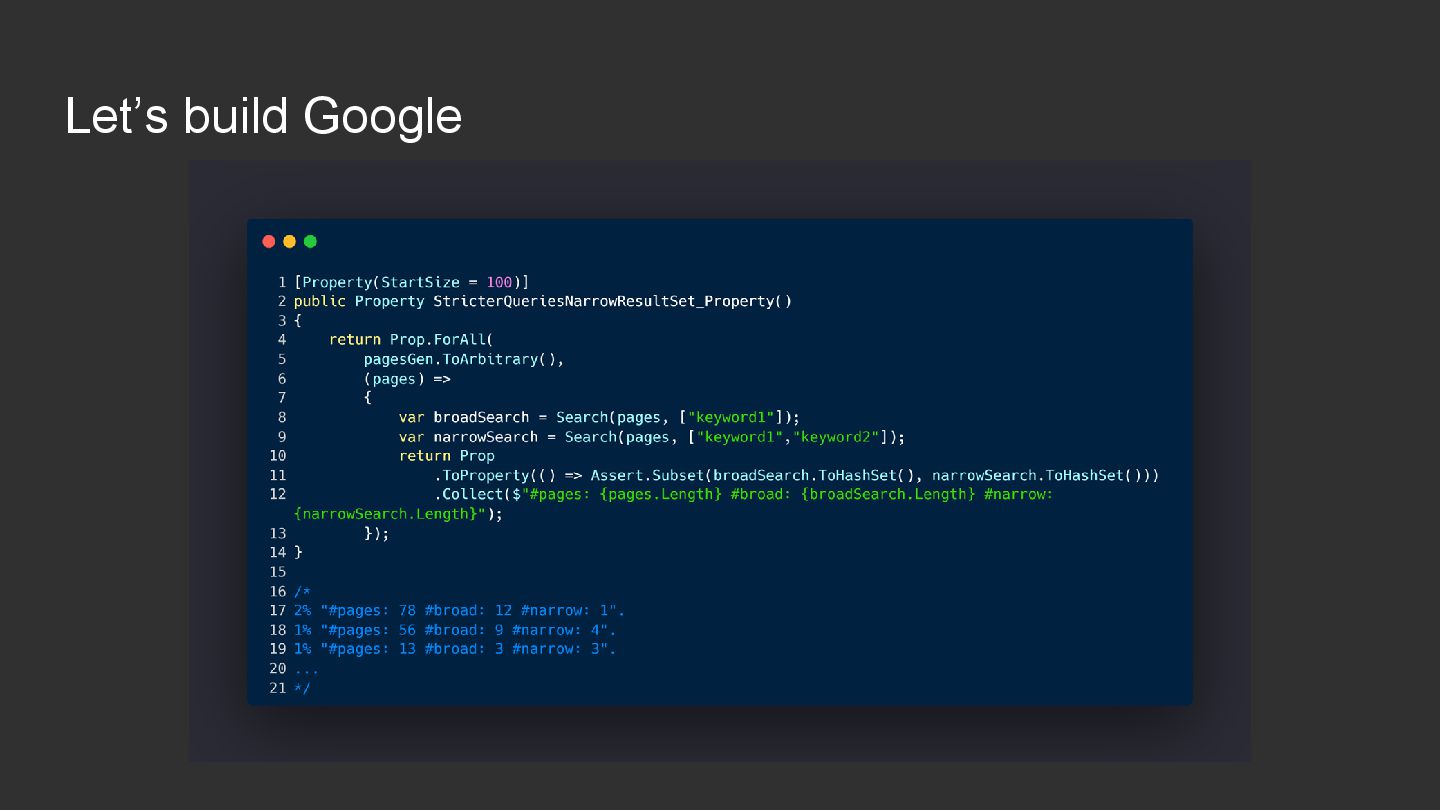The image size is (1440, 810).
Task: Click the "Assert.Subset" call
Action: (647, 475)
